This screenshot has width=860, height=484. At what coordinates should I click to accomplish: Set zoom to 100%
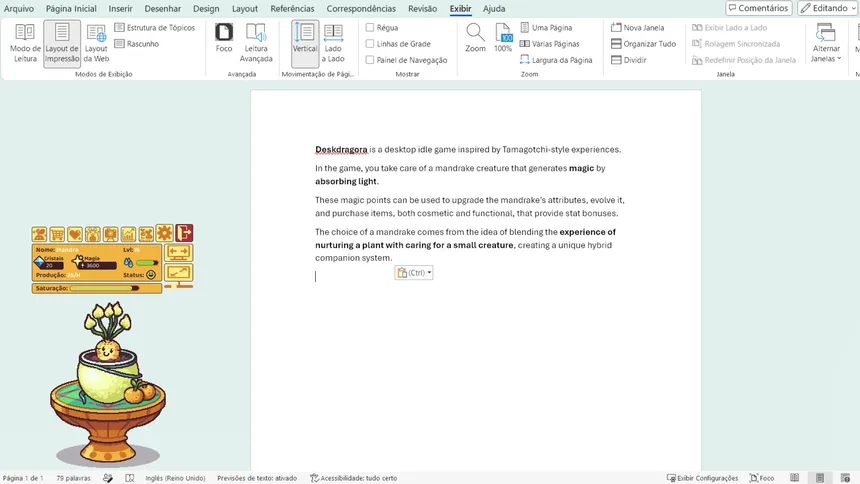tap(503, 38)
